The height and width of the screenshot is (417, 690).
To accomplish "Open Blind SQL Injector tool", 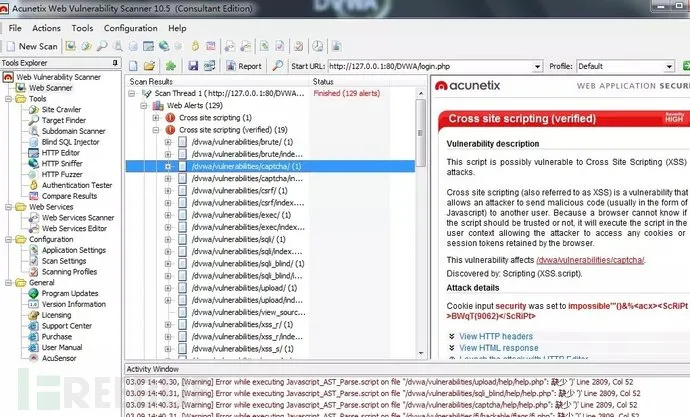I will point(70,142).
